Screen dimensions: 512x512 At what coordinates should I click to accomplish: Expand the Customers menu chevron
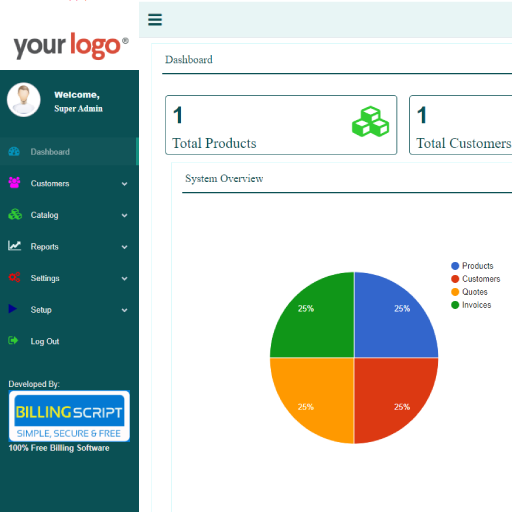click(124, 184)
